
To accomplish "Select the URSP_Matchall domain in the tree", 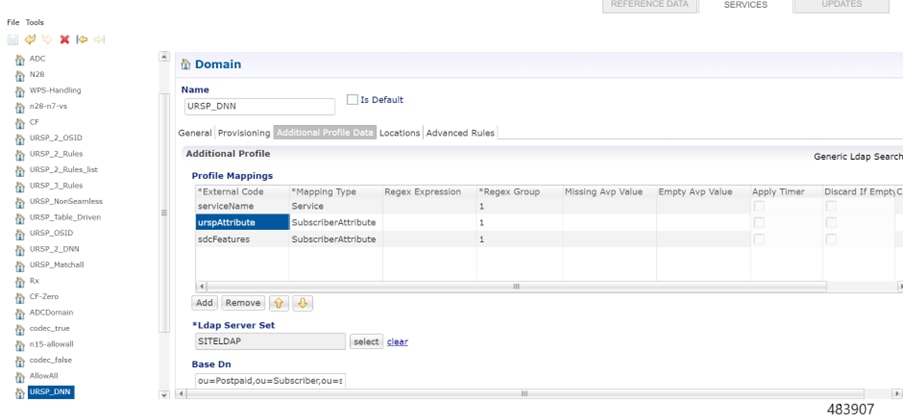I will [x=57, y=265].
